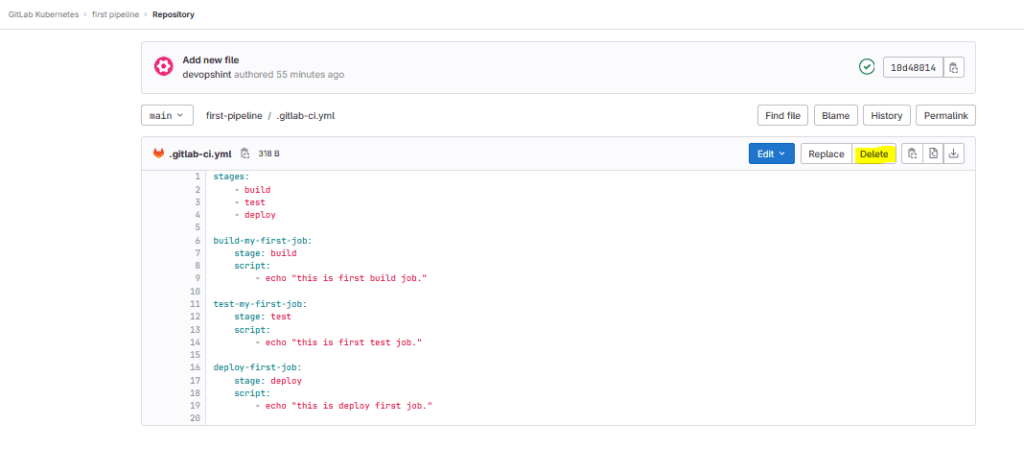Click the 'stage: build' line

click(266, 253)
